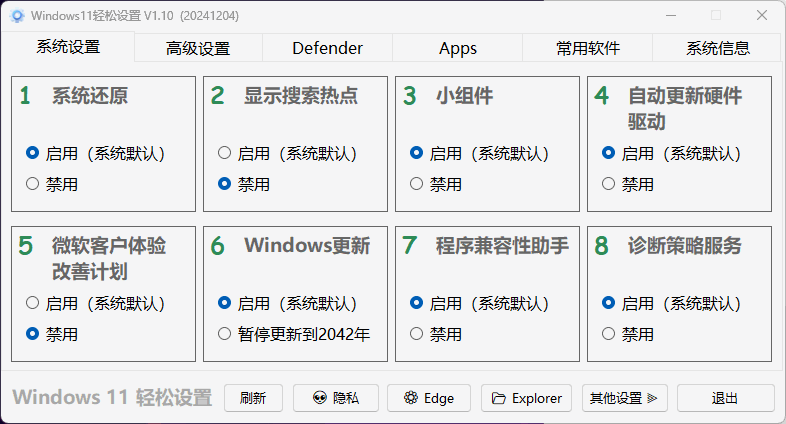Enable 微软客户体验改善计划 system default
Image resolution: width=786 pixels, height=424 pixels.
32,303
